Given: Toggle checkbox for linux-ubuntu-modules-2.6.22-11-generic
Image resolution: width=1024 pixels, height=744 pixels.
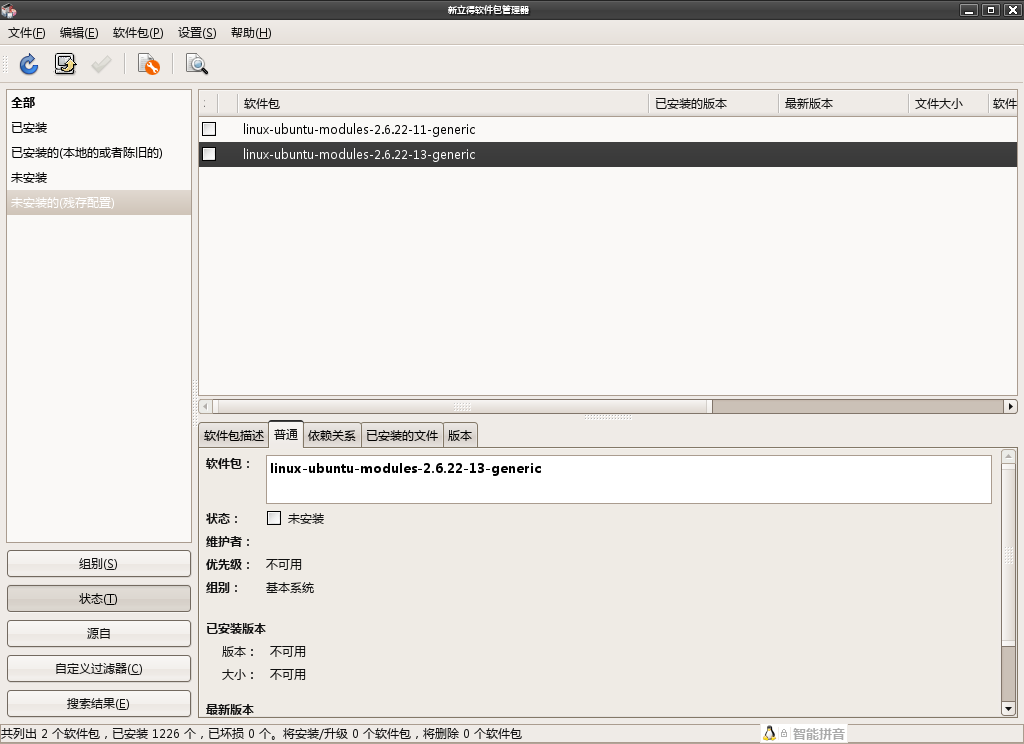Looking at the screenshot, I should (x=209, y=129).
